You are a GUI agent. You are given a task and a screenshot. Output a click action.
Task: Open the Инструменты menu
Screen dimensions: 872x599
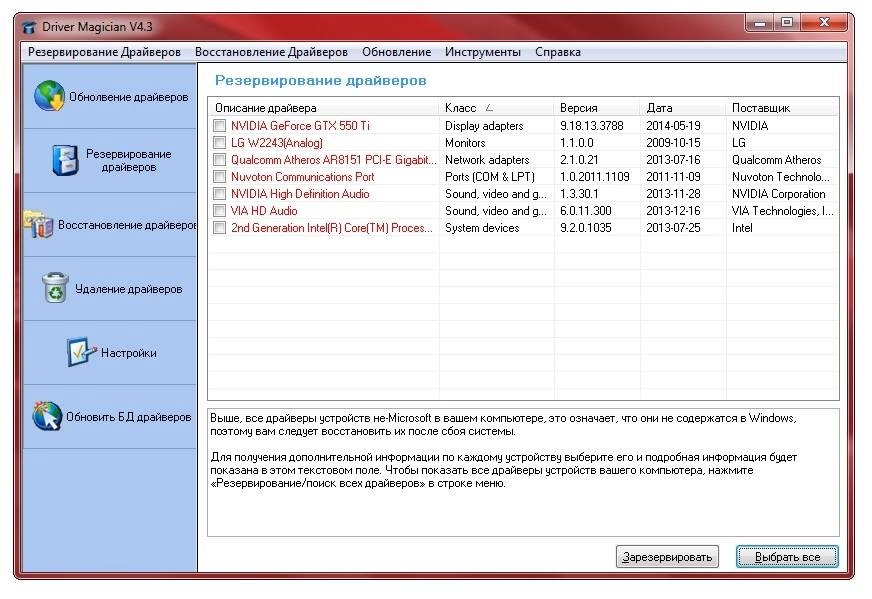click(x=483, y=52)
